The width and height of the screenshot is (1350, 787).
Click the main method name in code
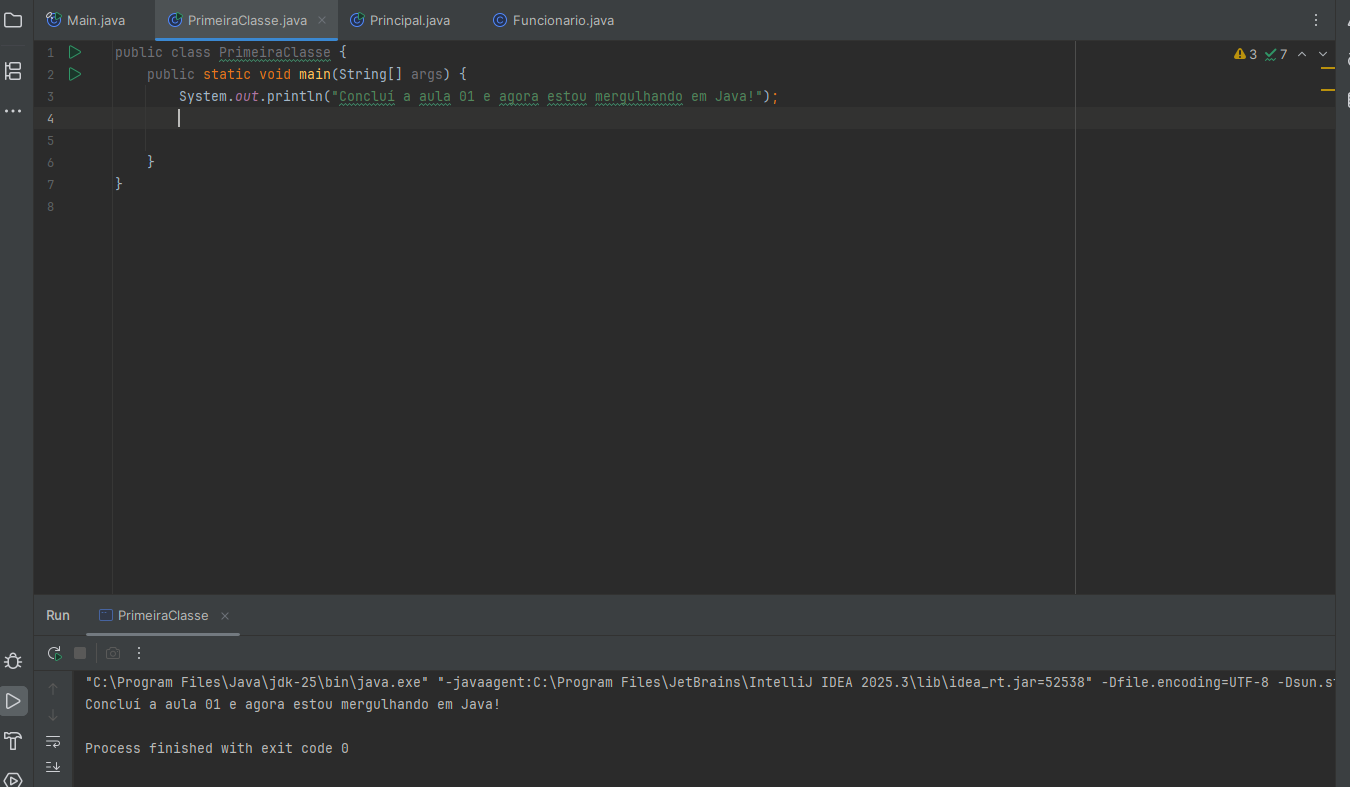point(315,74)
